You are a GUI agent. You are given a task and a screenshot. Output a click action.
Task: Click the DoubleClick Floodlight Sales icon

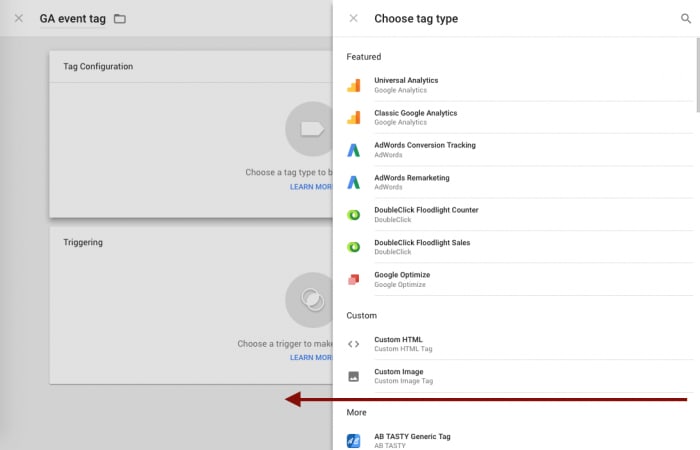pyautogui.click(x=354, y=247)
